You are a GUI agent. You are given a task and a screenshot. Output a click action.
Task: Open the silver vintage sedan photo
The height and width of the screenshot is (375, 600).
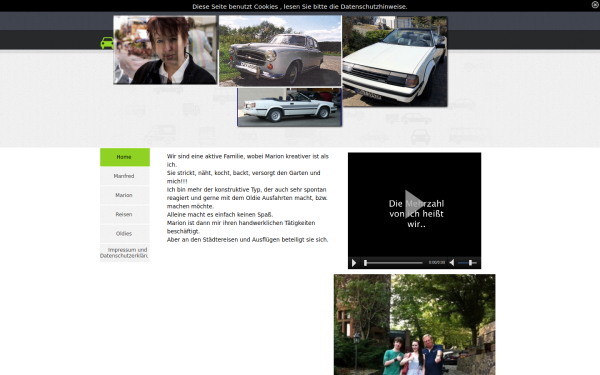tap(280, 51)
